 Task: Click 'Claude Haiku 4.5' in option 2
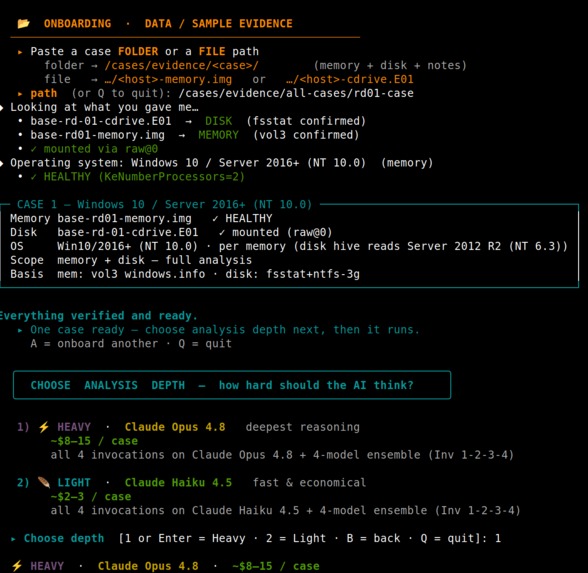[178, 482]
